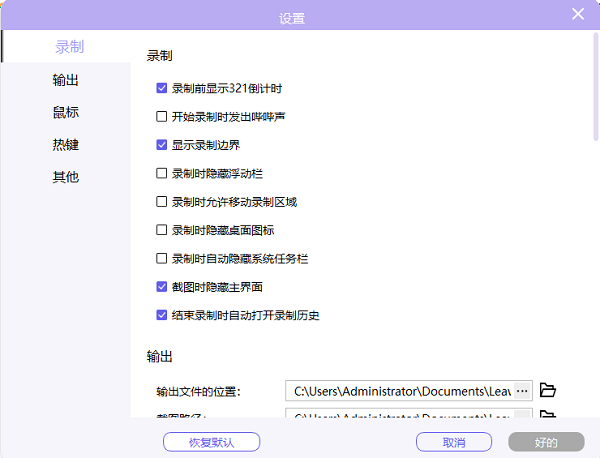Tick 录制时隐藏桌面图标
This screenshot has width=600, height=458.
coord(161,230)
